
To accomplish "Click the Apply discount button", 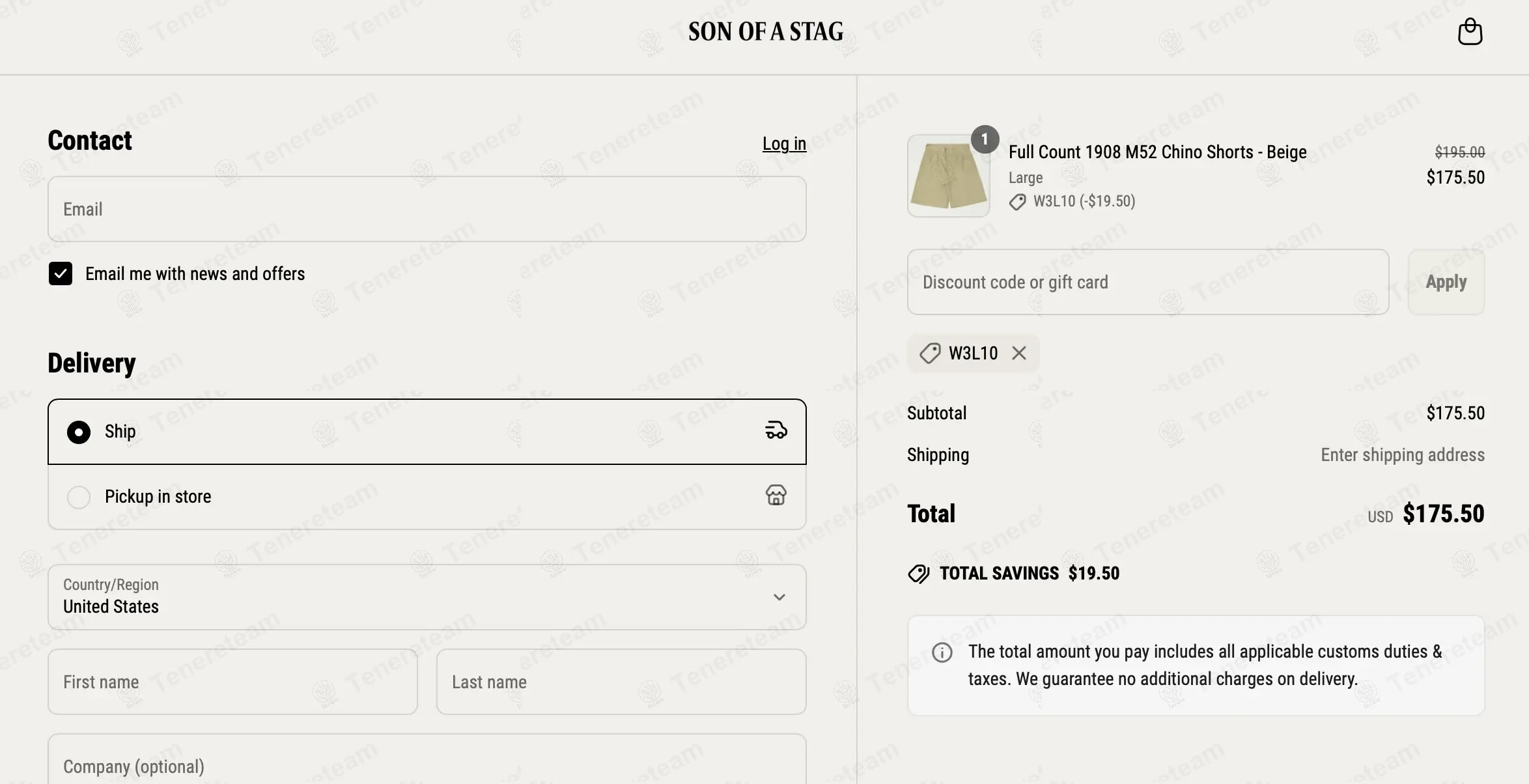I will point(1446,282).
